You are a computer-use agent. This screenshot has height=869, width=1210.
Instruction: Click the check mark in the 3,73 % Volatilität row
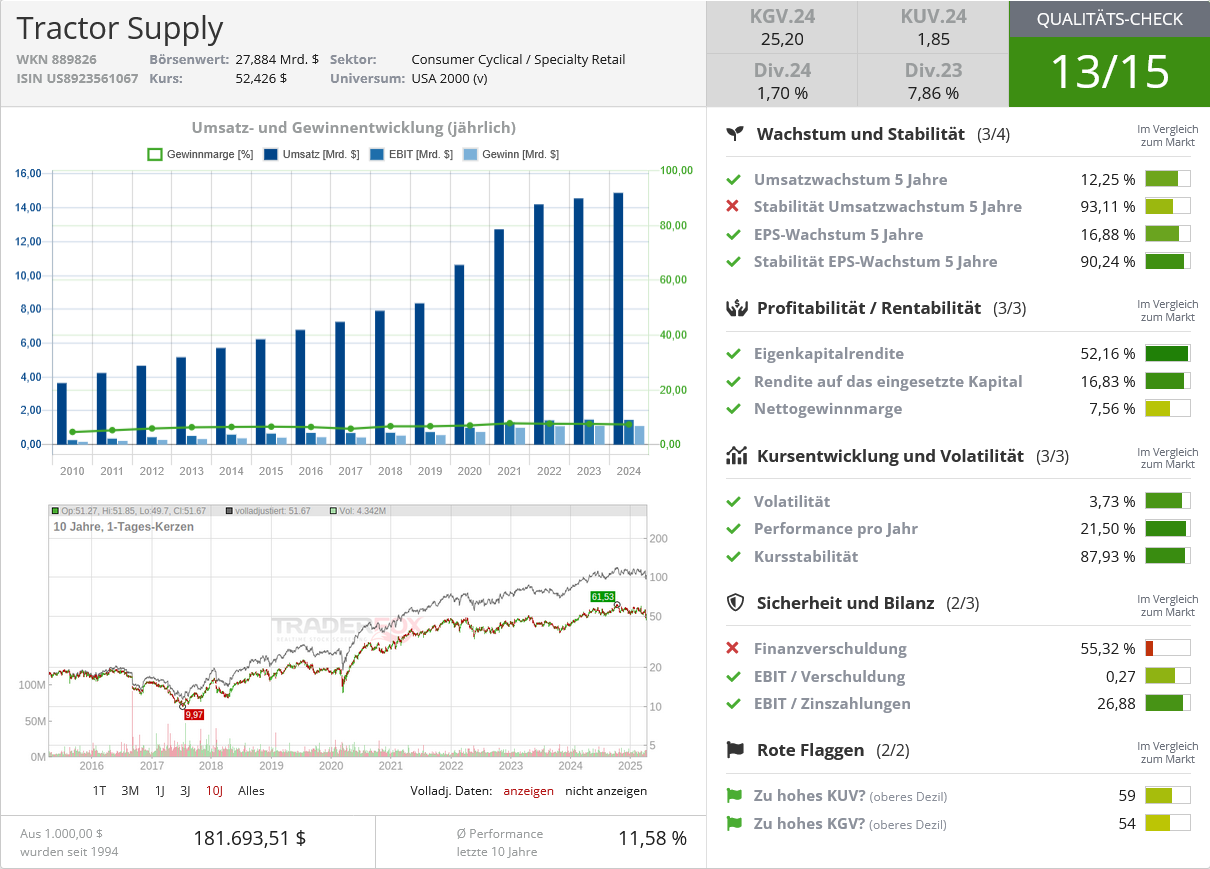click(x=733, y=502)
